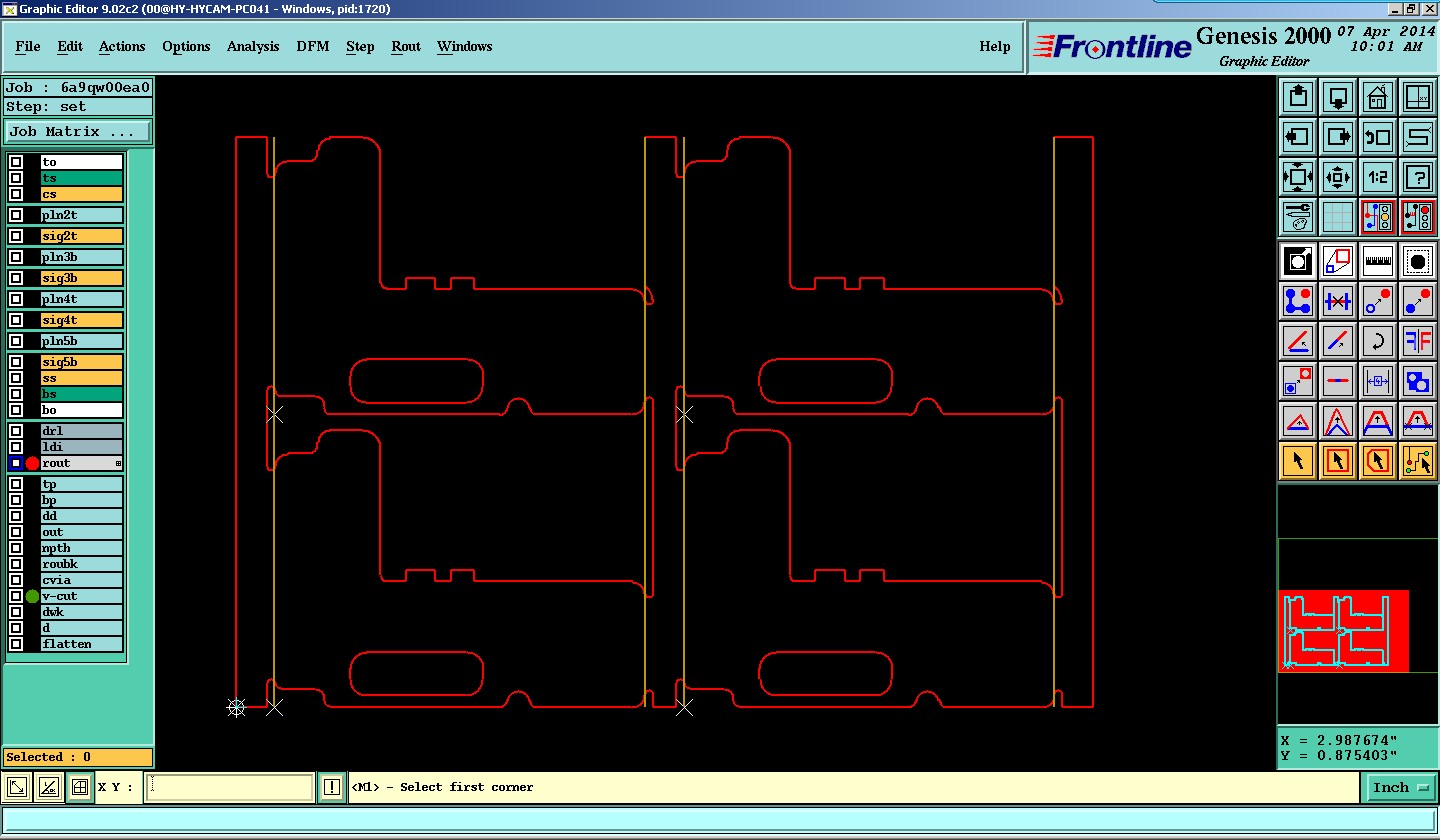
Task: Set the 1:2 zoom scale icon
Action: pyautogui.click(x=1378, y=177)
